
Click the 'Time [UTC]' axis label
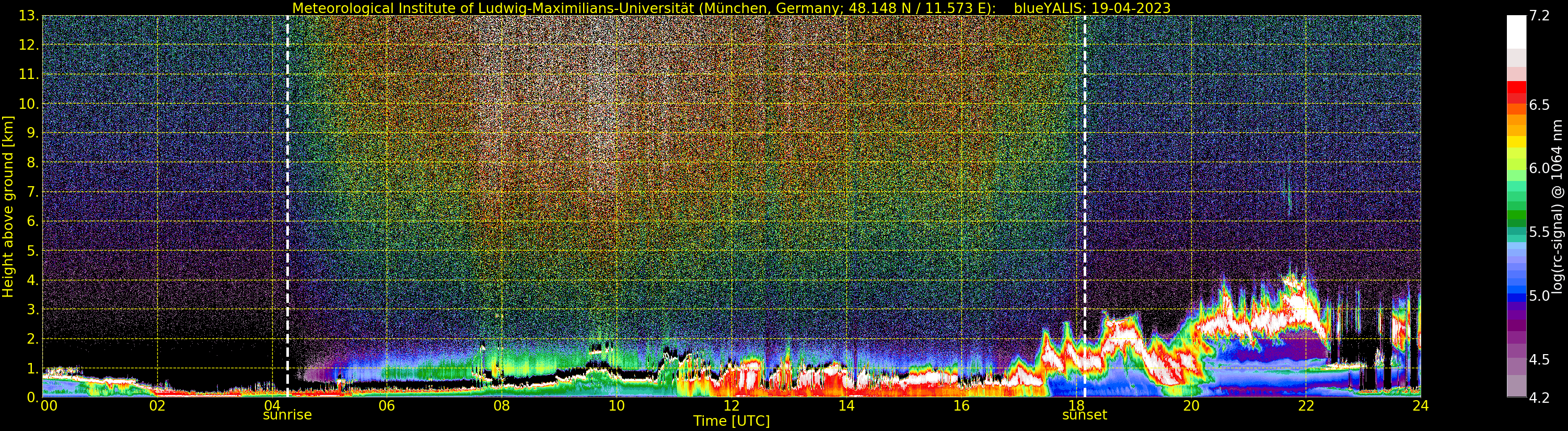(x=731, y=421)
